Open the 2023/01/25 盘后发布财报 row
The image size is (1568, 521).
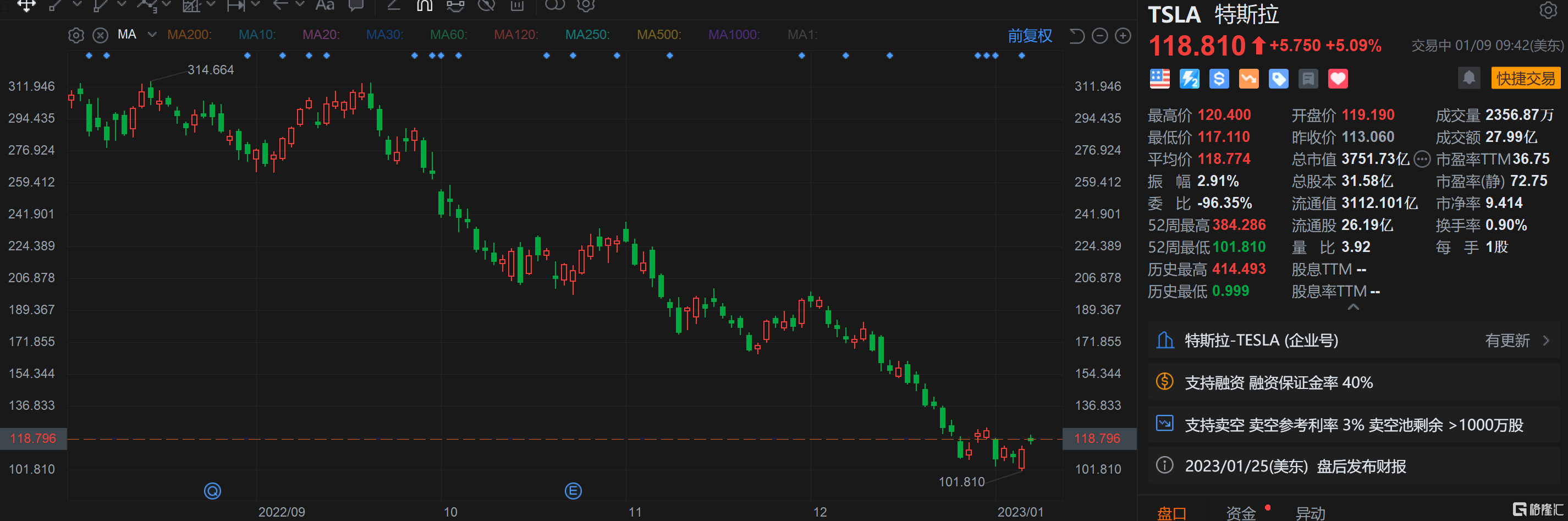click(1355, 466)
